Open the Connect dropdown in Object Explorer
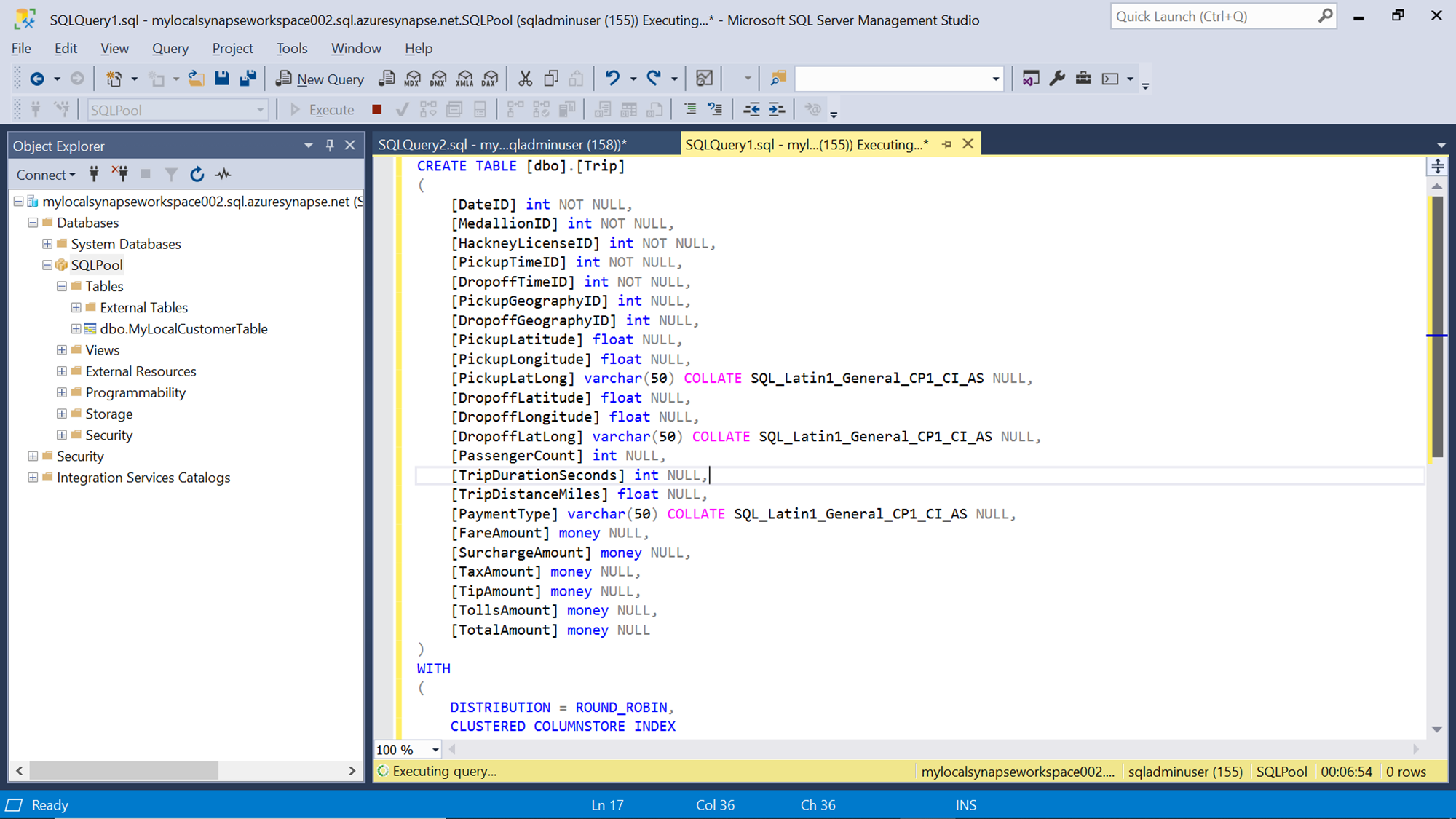Image resolution: width=1456 pixels, height=819 pixels. (x=46, y=175)
